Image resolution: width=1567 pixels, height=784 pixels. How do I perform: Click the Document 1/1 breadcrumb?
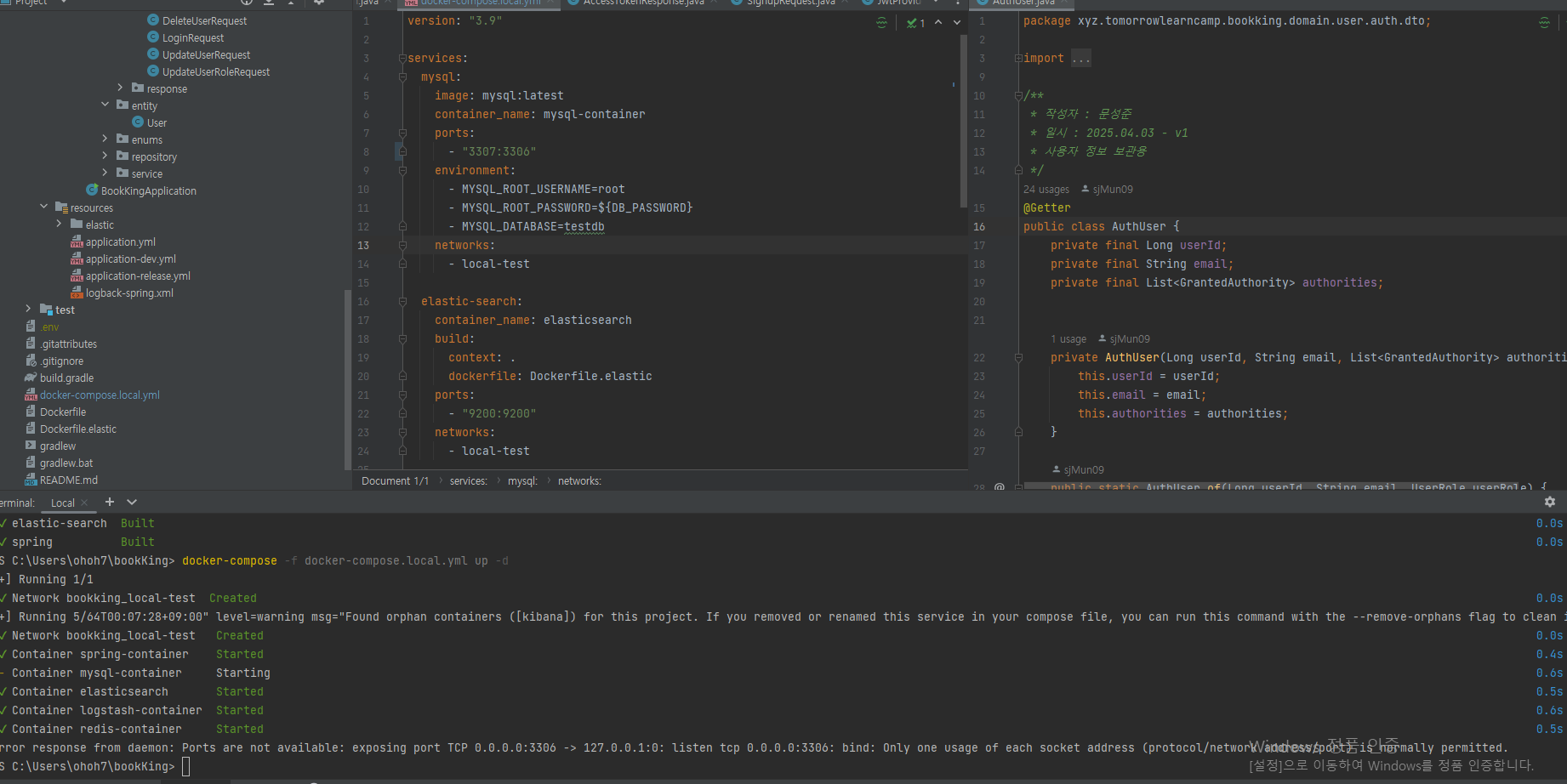pyautogui.click(x=396, y=481)
